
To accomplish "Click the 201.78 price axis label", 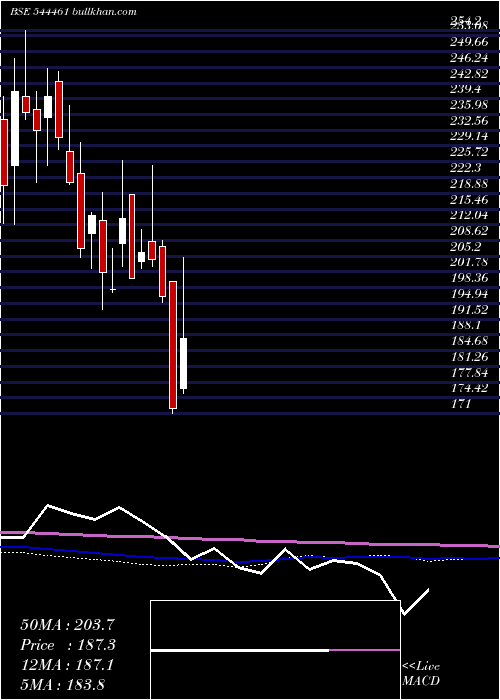I will point(469,262).
